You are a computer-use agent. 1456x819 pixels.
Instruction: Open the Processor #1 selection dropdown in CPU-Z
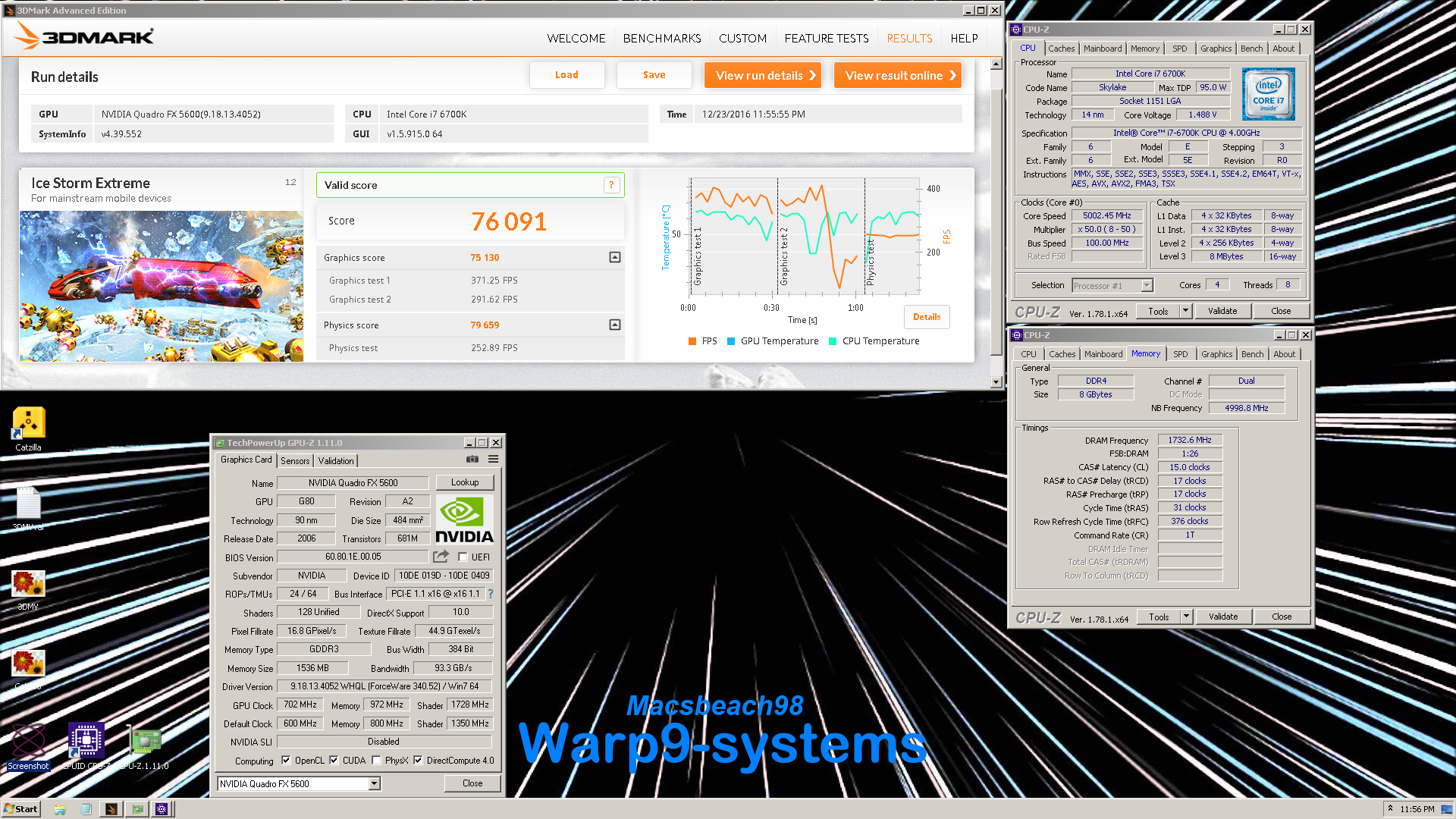point(1147,286)
